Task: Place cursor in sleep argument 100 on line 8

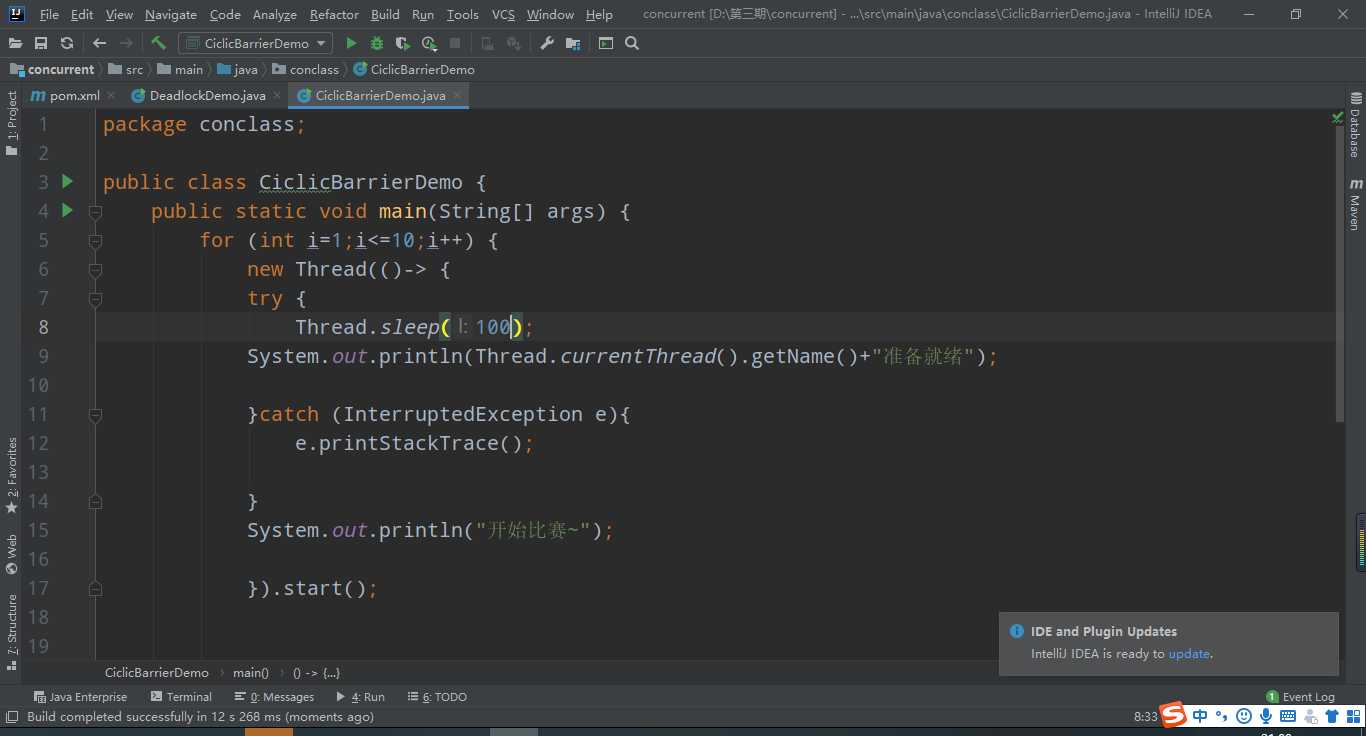Action: (493, 327)
